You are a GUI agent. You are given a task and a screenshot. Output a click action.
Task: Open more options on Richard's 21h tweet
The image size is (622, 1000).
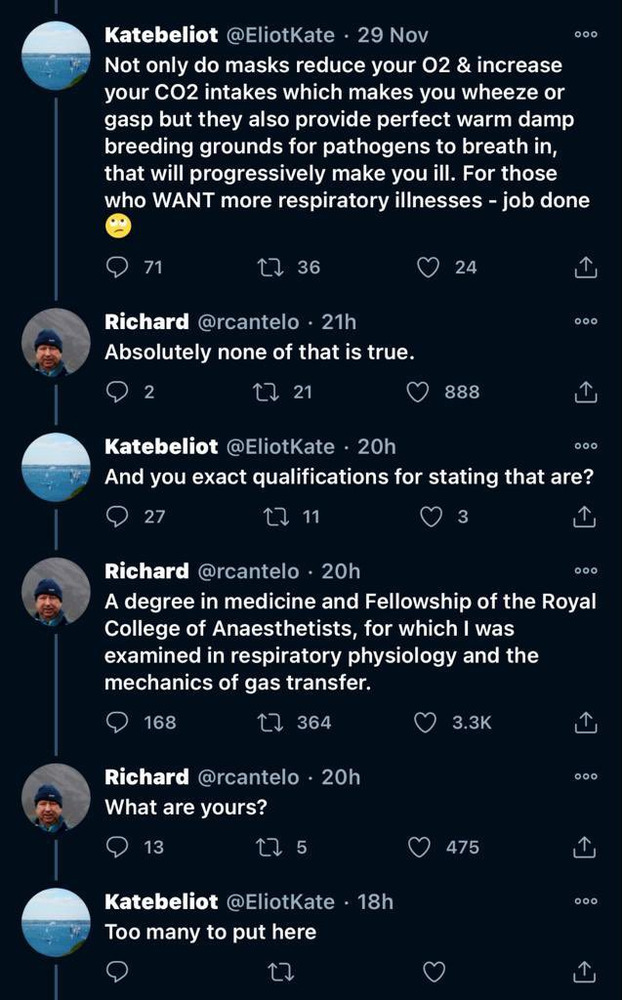586,321
